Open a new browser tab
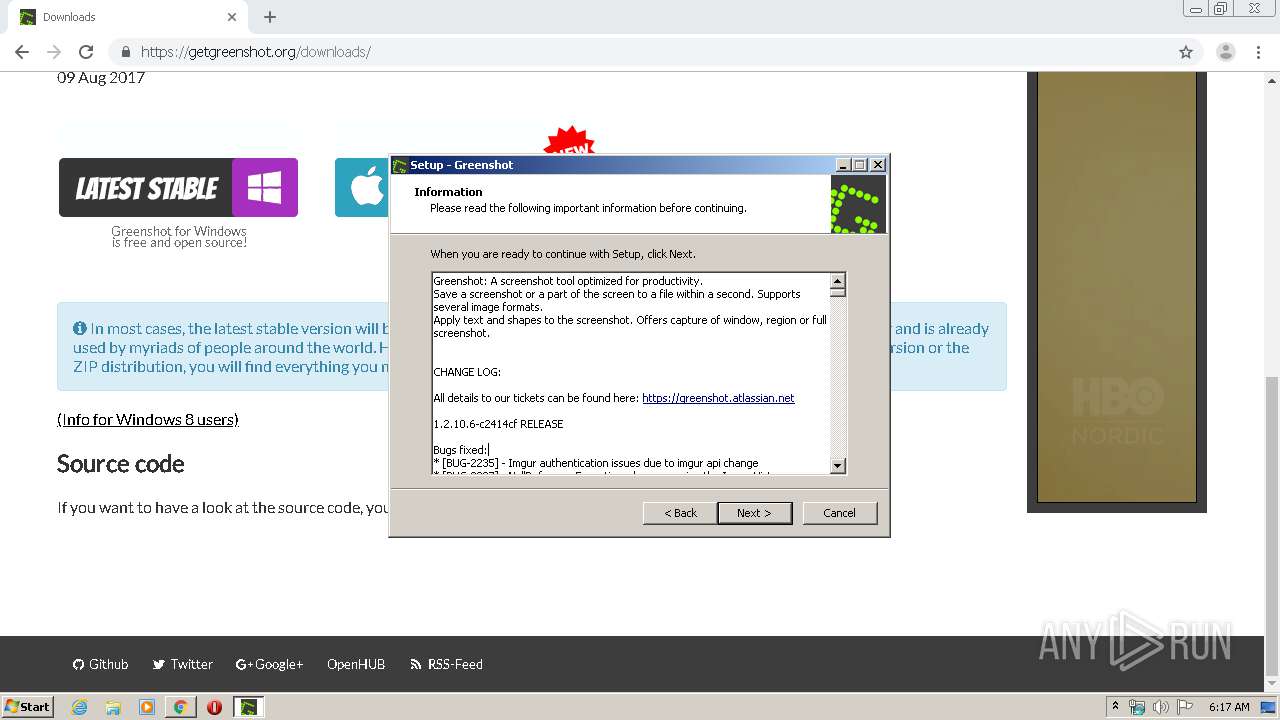This screenshot has height=720, width=1280. pos(270,17)
